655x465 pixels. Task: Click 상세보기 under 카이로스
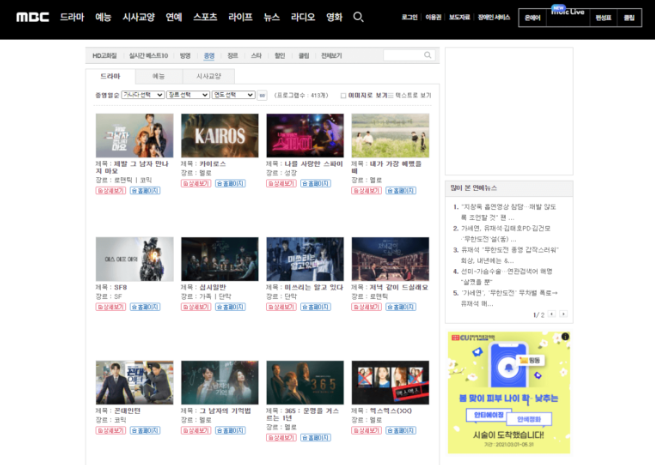[x=196, y=183]
